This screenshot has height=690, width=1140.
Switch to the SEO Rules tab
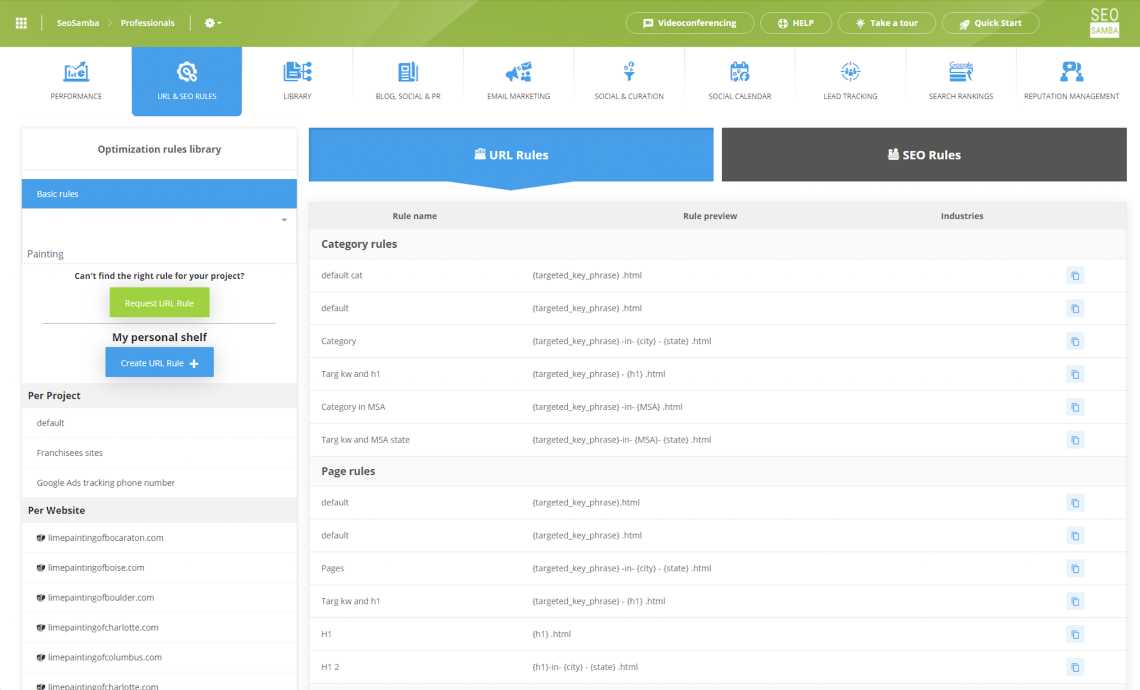923,154
